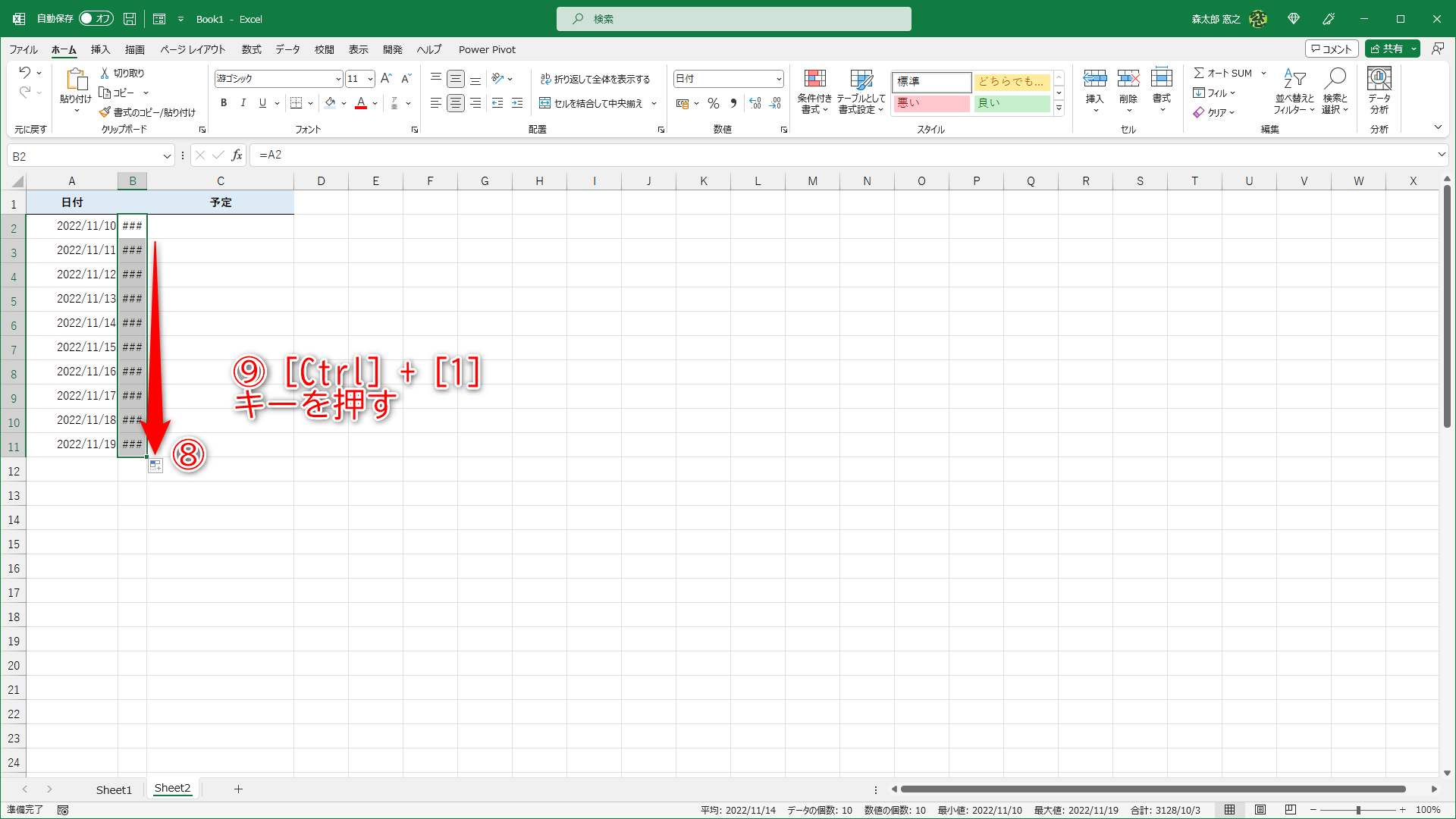Open the Page Layout ribbon tab

193,49
